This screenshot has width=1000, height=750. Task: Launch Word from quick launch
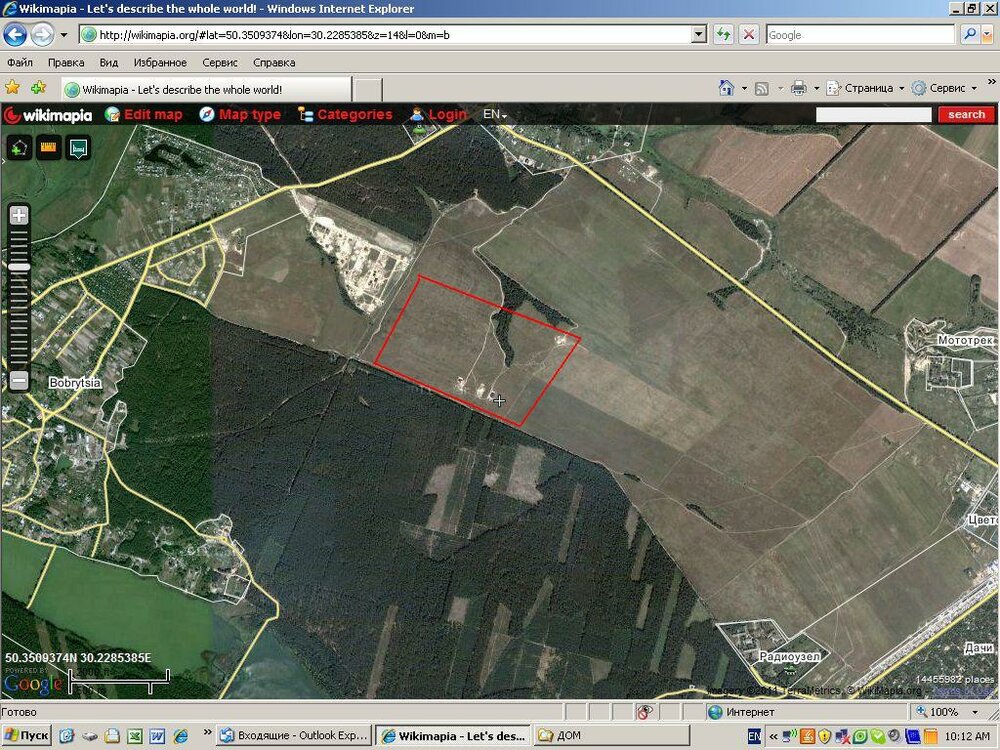[158, 736]
